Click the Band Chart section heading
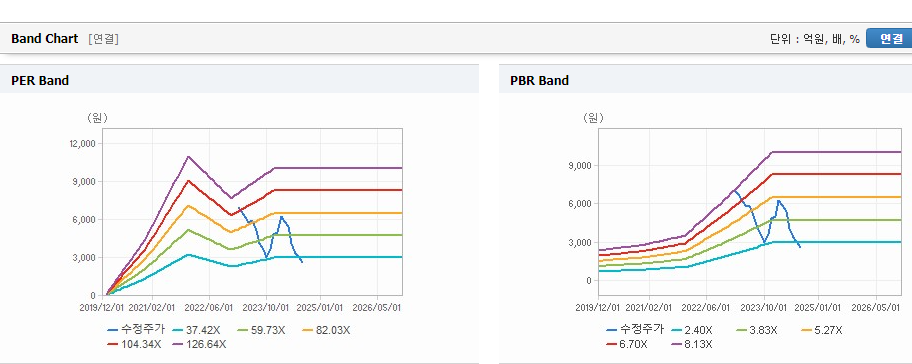This screenshot has width=912, height=364. click(44, 39)
